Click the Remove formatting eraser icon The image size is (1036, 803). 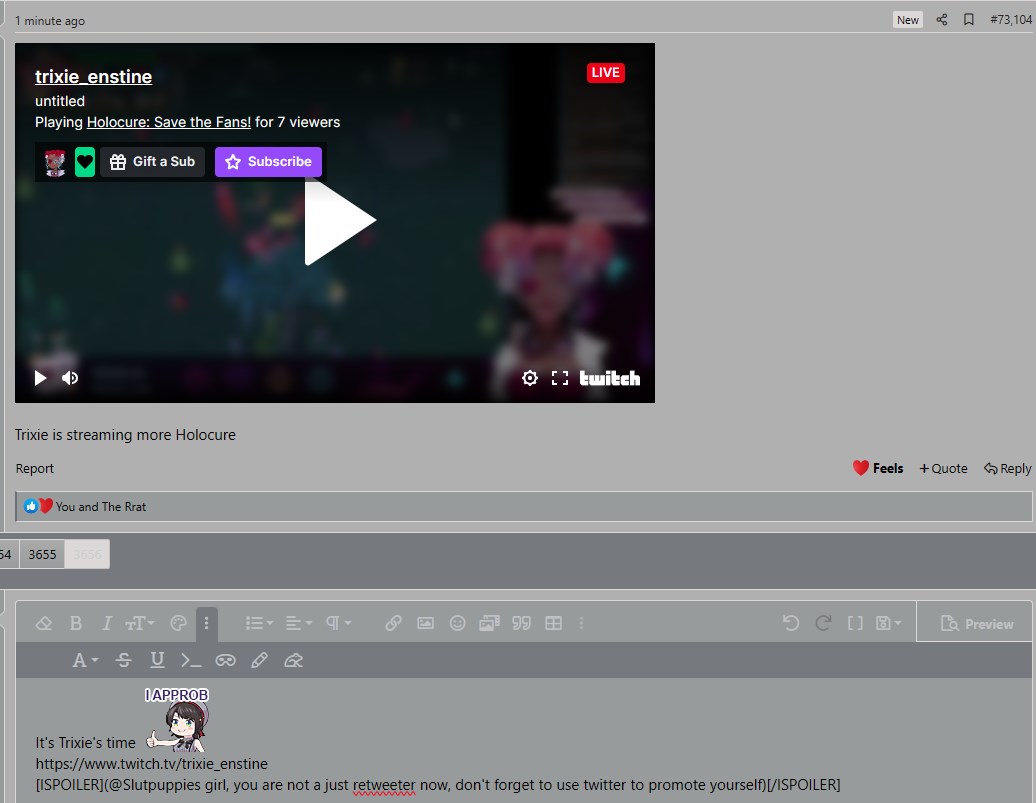tap(44, 623)
